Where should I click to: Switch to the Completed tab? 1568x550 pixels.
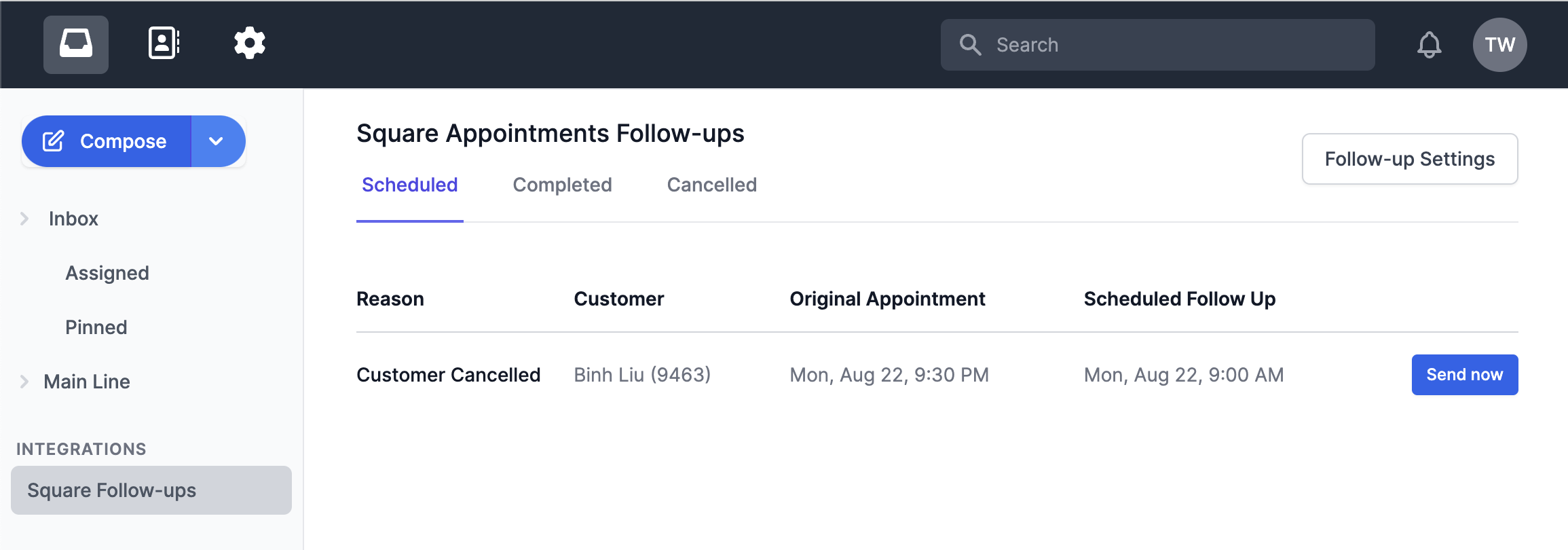pos(562,185)
